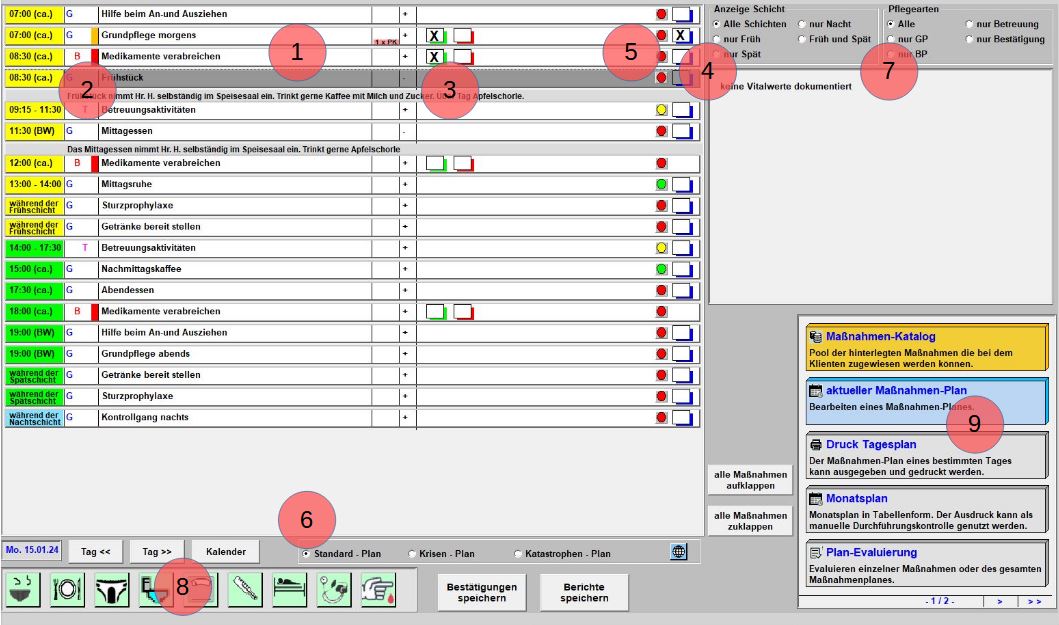Click the 'Bestätigungen speichern' button
This screenshot has height=625, width=1059.
pyautogui.click(x=482, y=592)
